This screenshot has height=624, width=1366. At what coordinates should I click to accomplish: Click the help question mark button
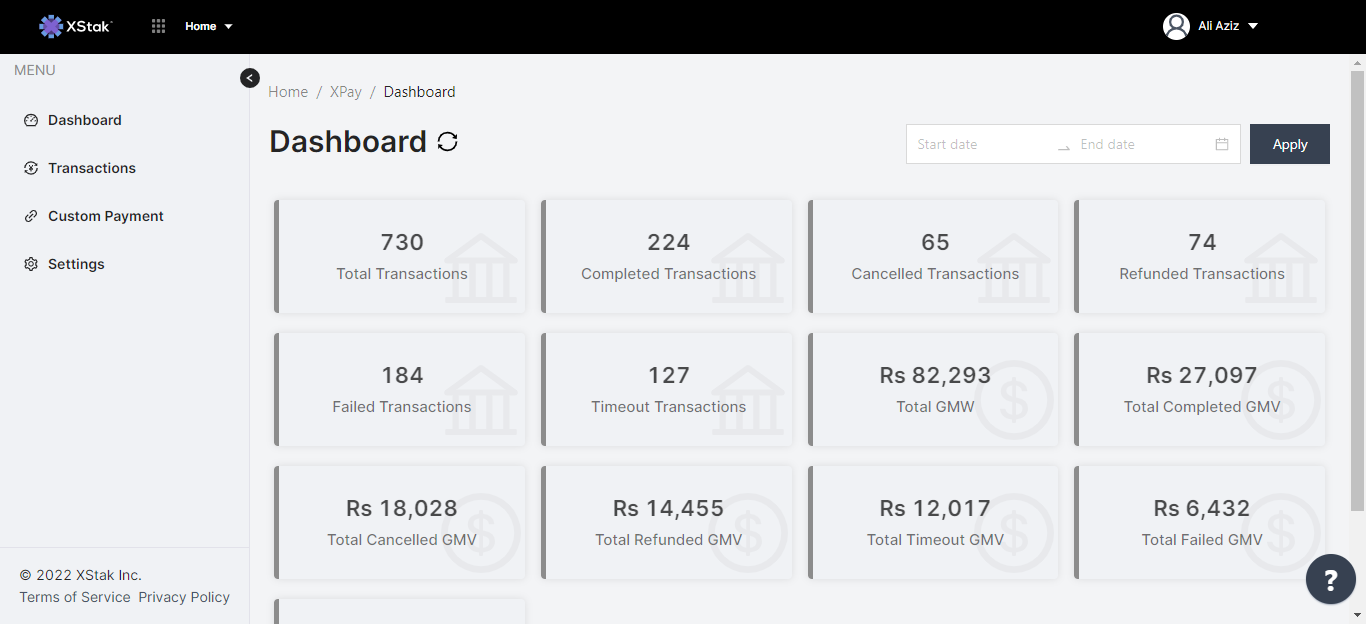tap(1331, 580)
